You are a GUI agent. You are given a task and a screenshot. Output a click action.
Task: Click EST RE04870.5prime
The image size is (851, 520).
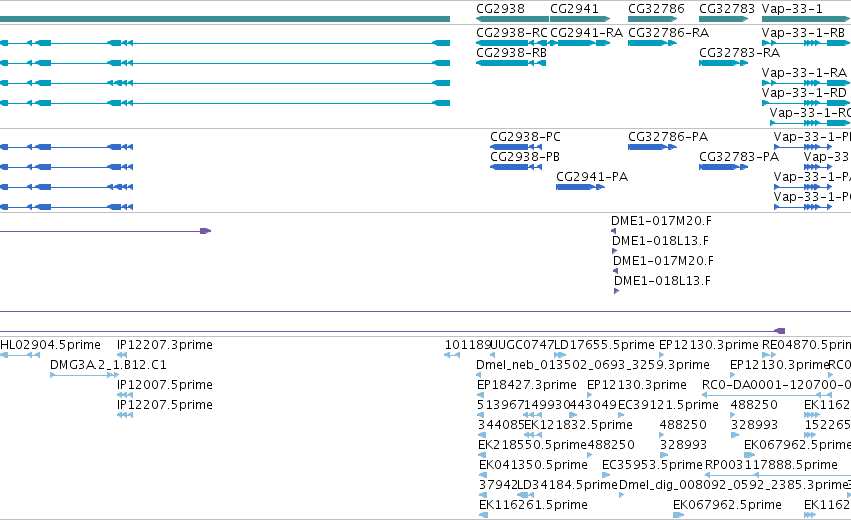click(x=806, y=345)
